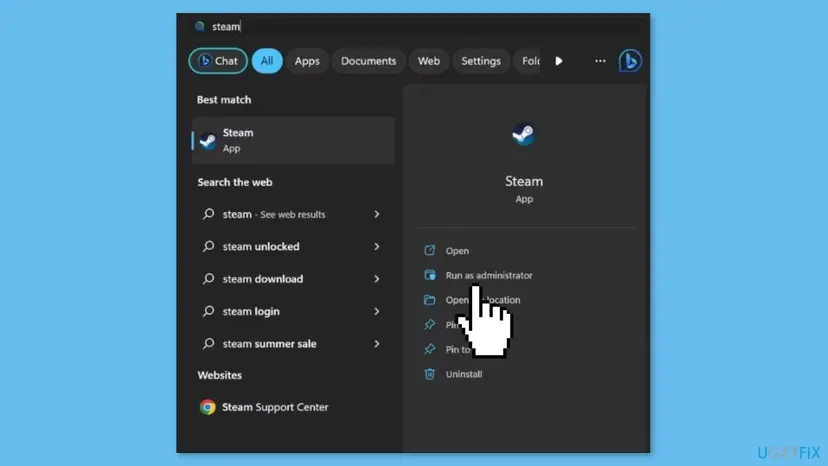
Task: Click the 'Steam' title in details pane
Action: (524, 181)
